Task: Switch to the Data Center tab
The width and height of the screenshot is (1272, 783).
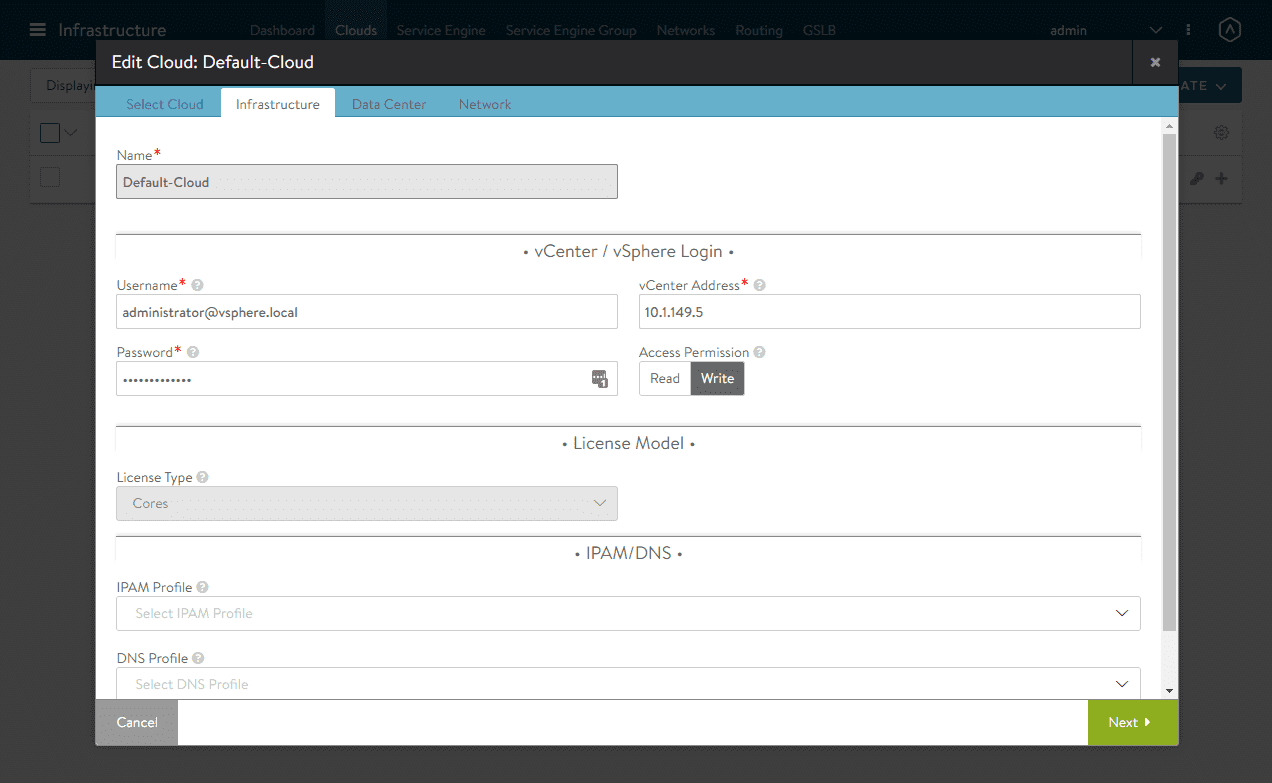Action: [389, 104]
